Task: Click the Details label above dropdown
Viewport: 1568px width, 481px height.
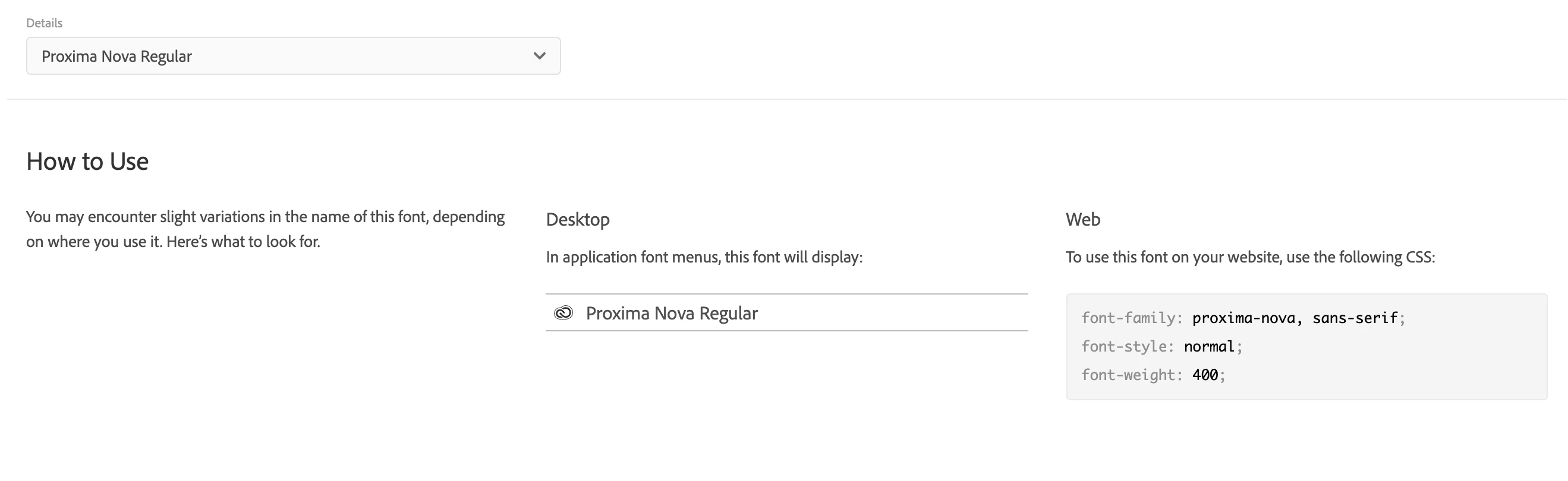Action: [x=45, y=23]
